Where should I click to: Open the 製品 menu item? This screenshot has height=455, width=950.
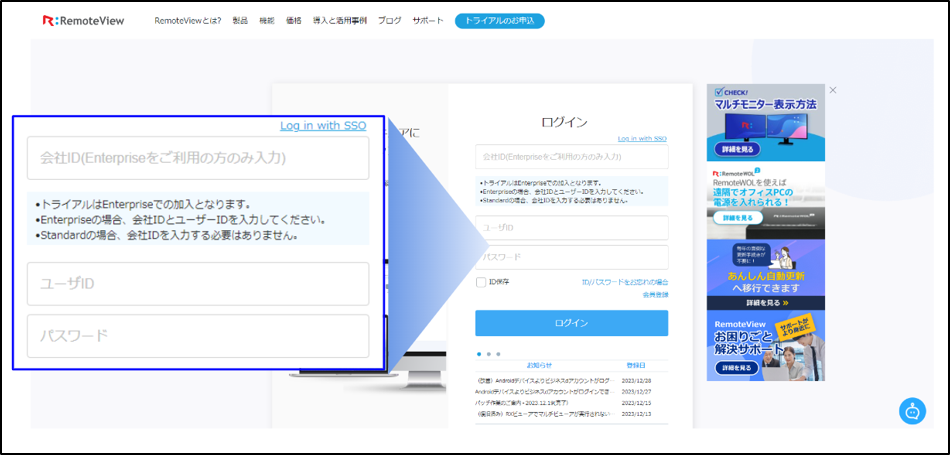coord(240,21)
